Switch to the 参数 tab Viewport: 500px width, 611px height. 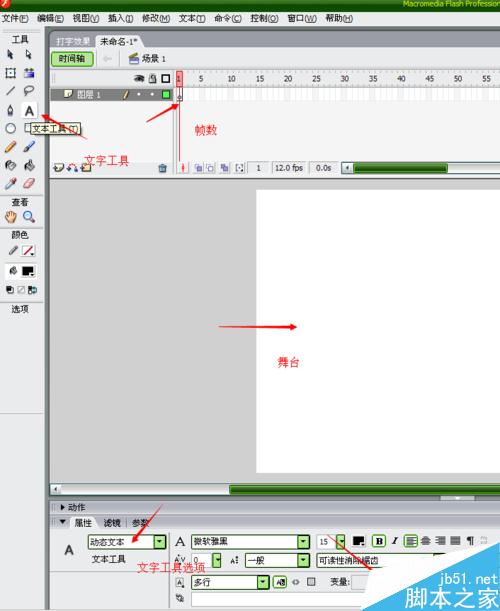coord(140,523)
